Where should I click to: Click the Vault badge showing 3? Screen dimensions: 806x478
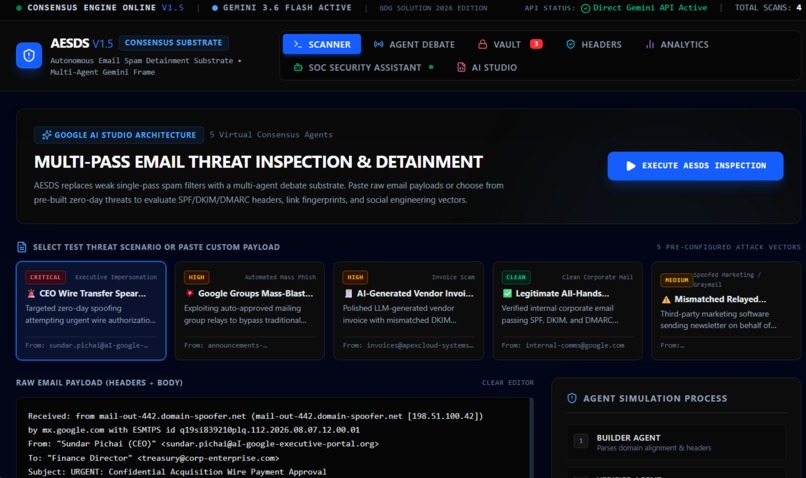tap(536, 44)
